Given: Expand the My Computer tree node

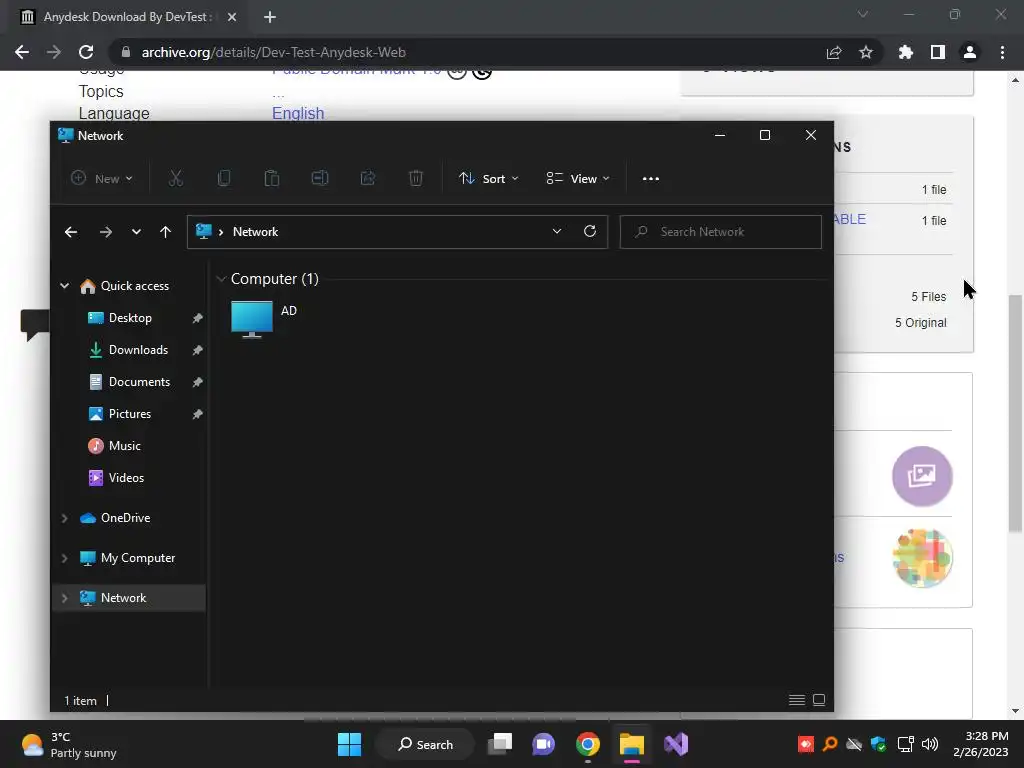Looking at the screenshot, I should point(64,558).
